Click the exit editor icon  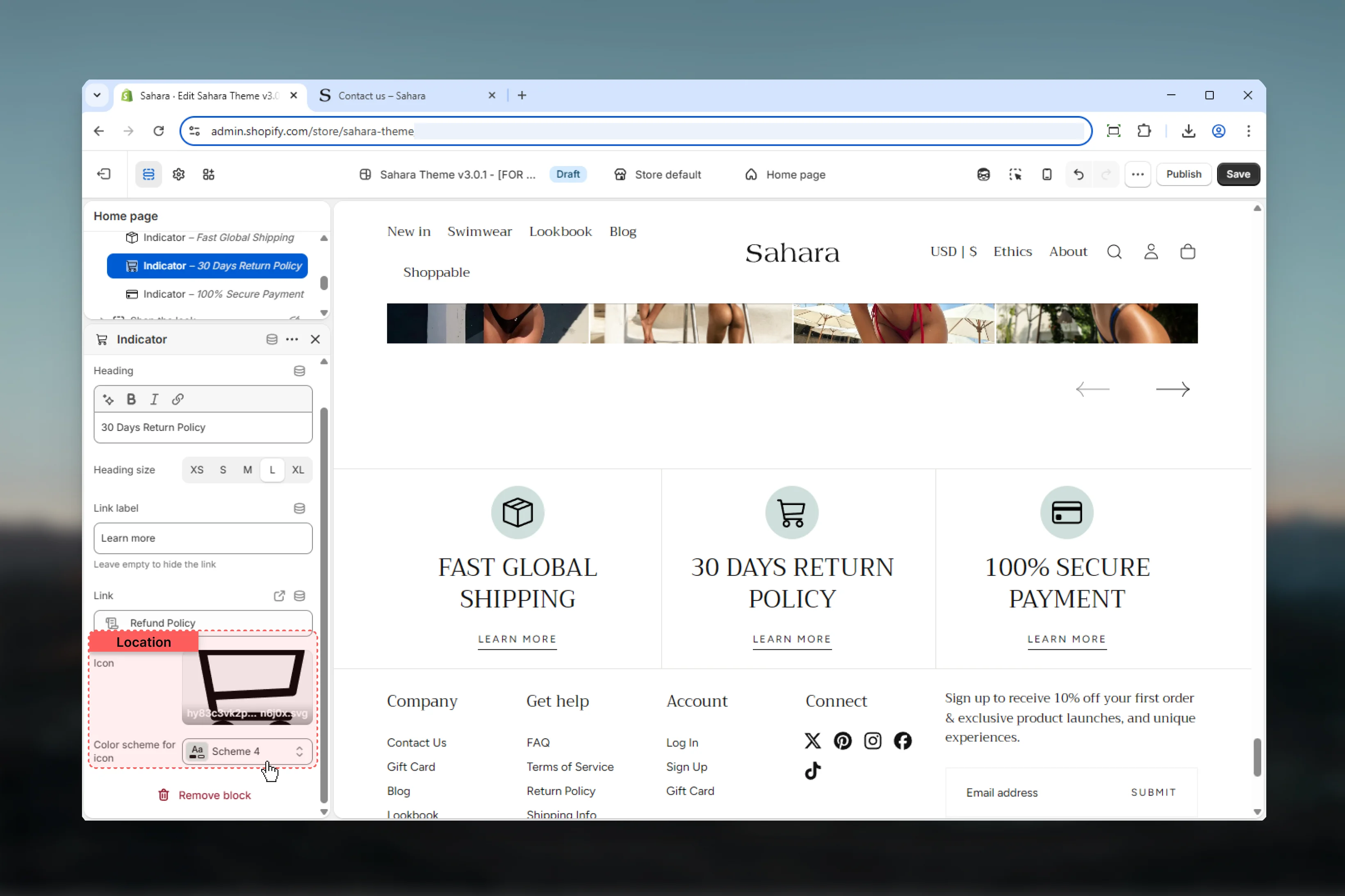pos(103,174)
